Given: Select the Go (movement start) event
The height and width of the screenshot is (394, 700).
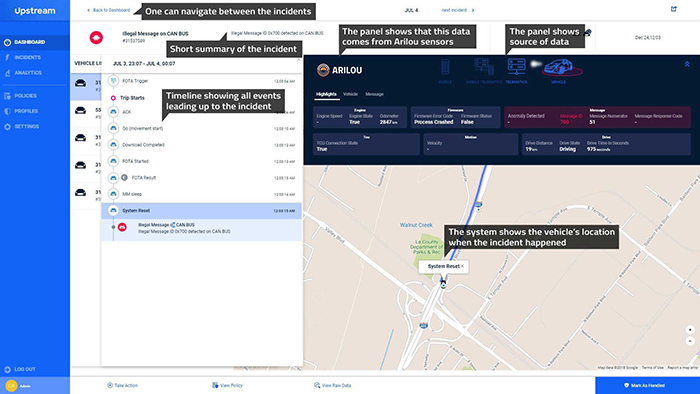Looking at the screenshot, I should tap(202, 129).
